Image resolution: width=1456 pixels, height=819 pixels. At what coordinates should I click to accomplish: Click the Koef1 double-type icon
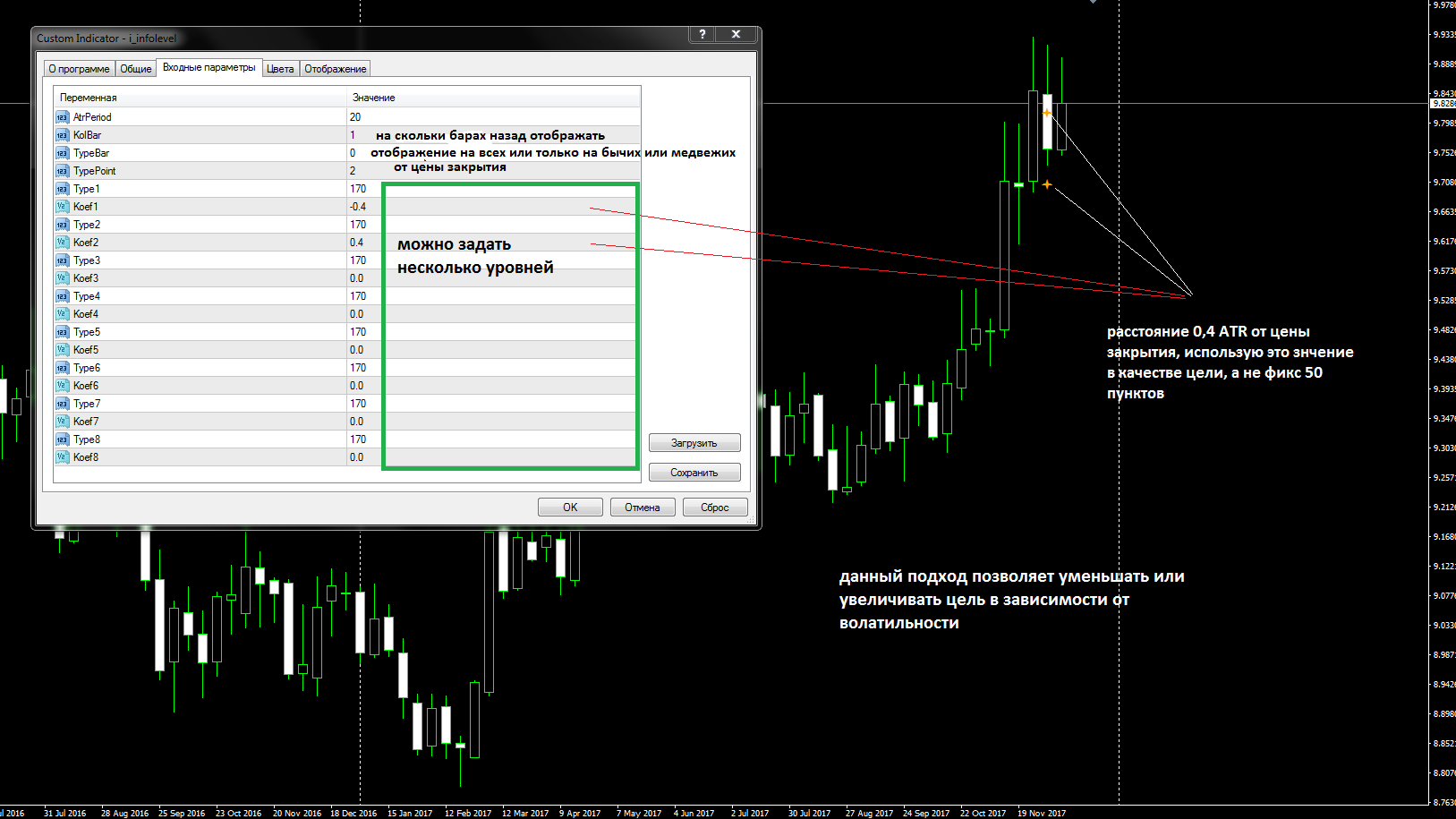(x=62, y=207)
